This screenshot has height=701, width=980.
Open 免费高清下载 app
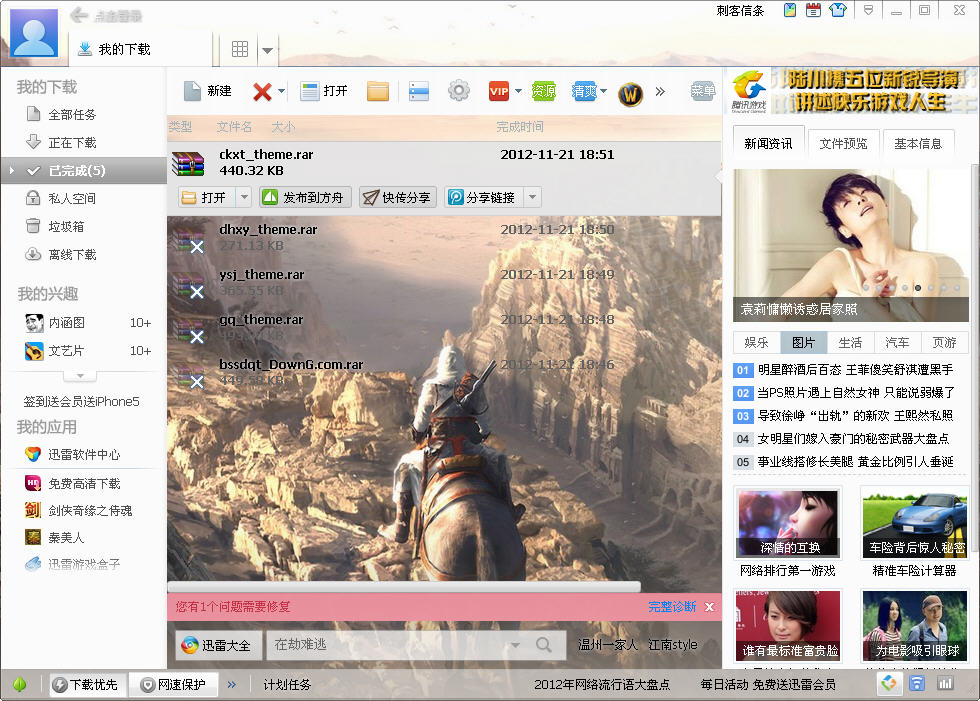pos(84,484)
